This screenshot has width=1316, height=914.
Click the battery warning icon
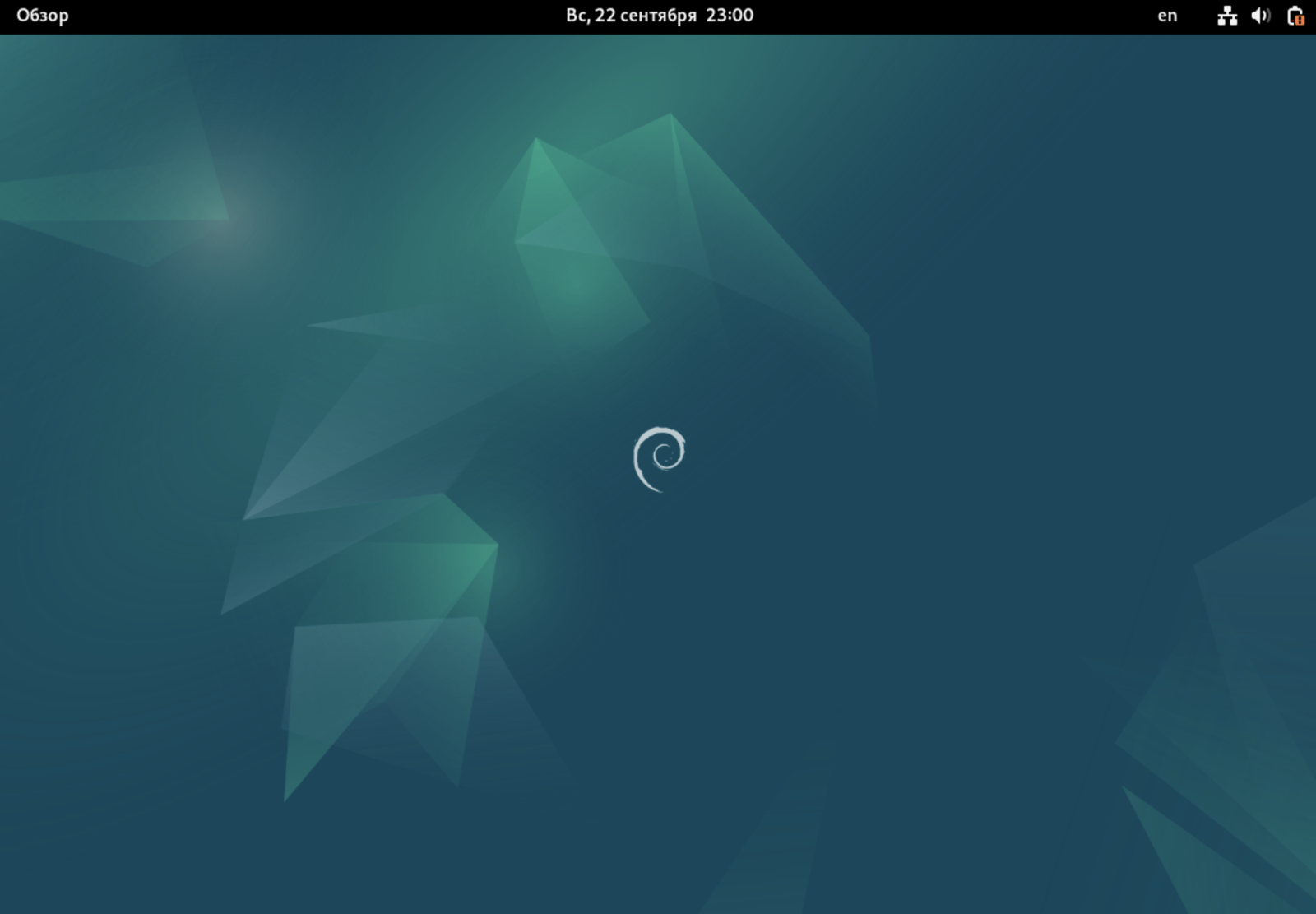click(x=1295, y=16)
